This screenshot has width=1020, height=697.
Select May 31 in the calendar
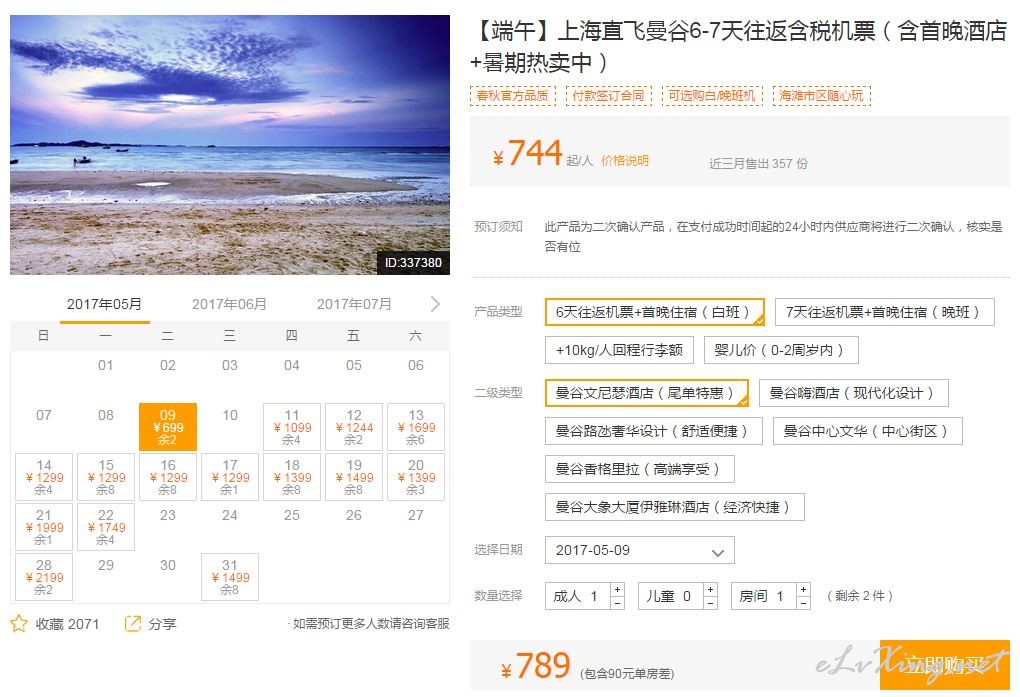click(230, 577)
